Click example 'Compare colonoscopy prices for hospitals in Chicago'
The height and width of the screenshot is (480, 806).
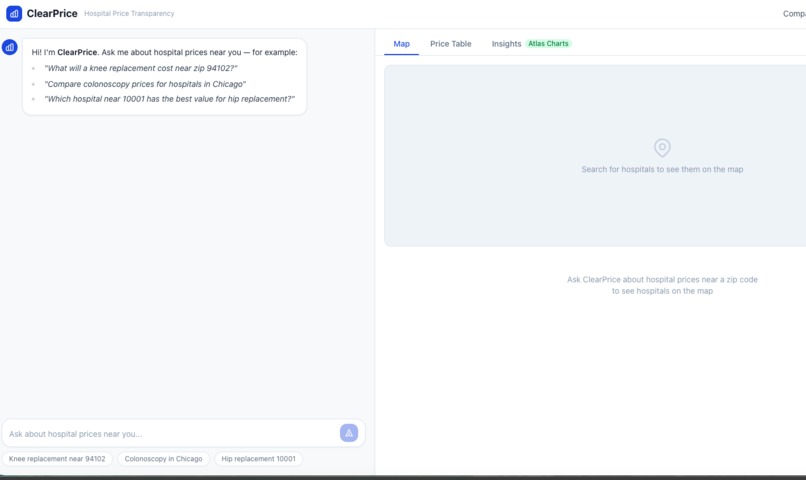pyautogui.click(x=145, y=84)
